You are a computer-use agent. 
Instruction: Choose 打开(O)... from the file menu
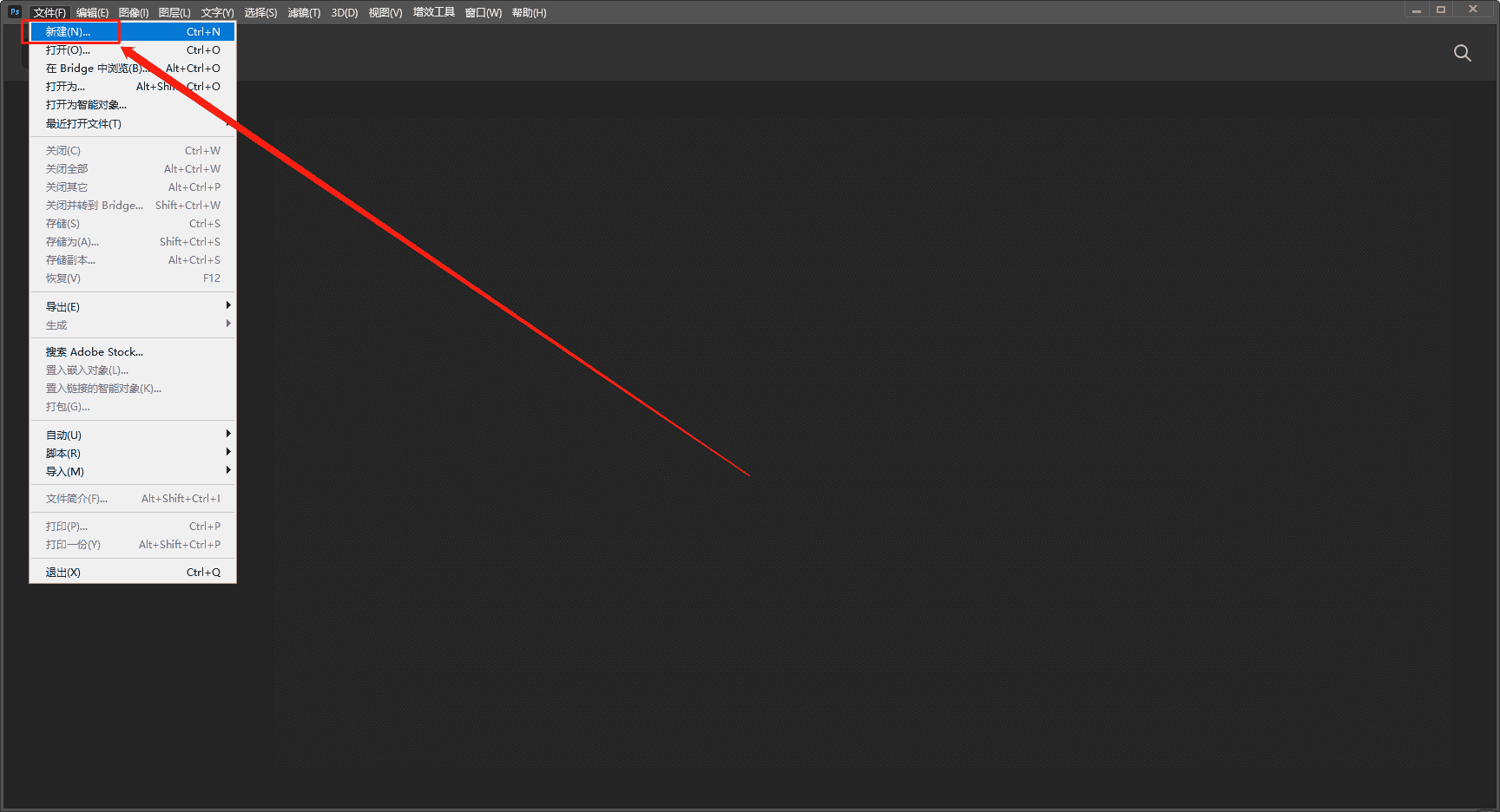133,49
